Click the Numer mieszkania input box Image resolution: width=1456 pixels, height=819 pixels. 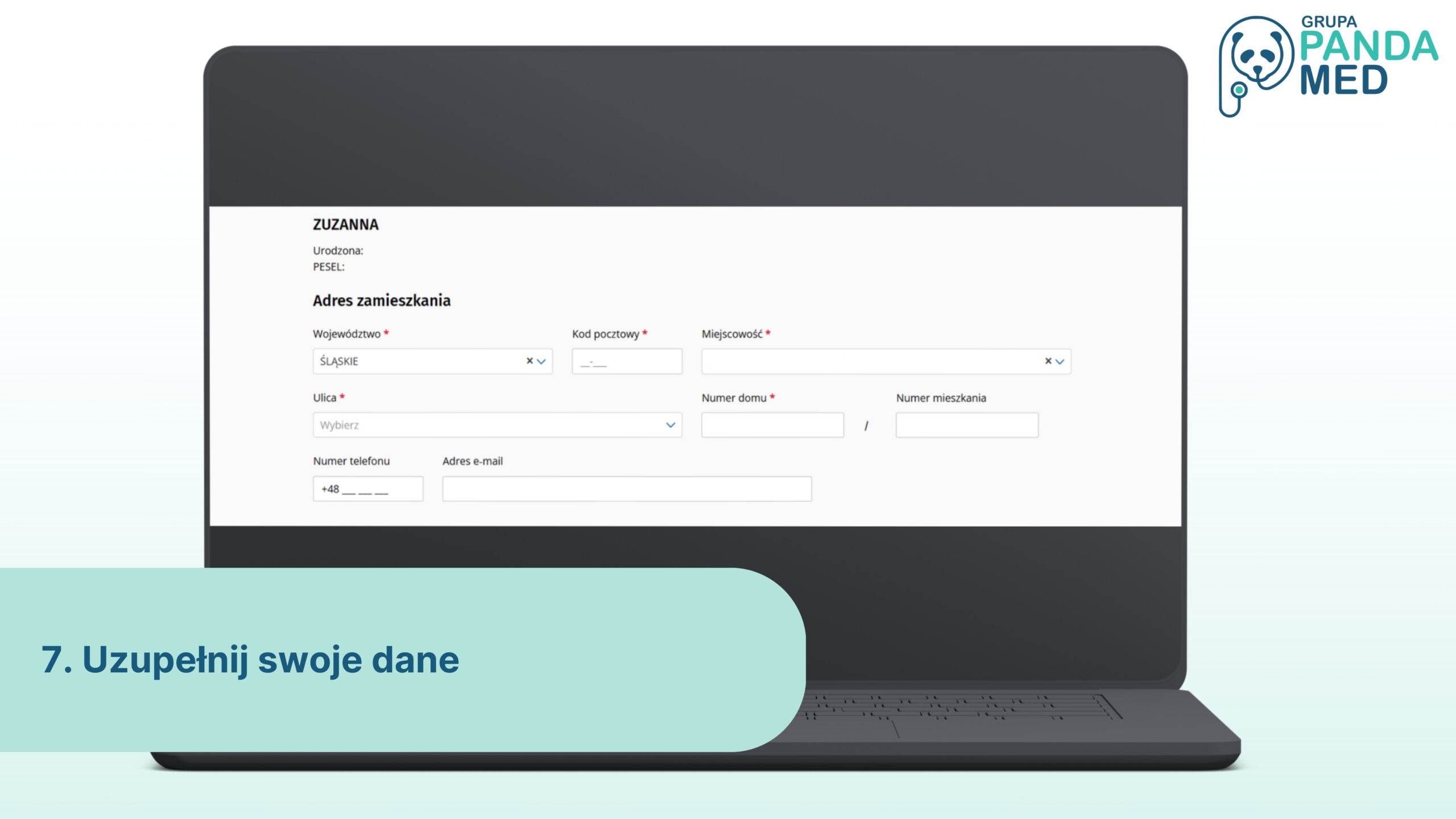(x=966, y=425)
